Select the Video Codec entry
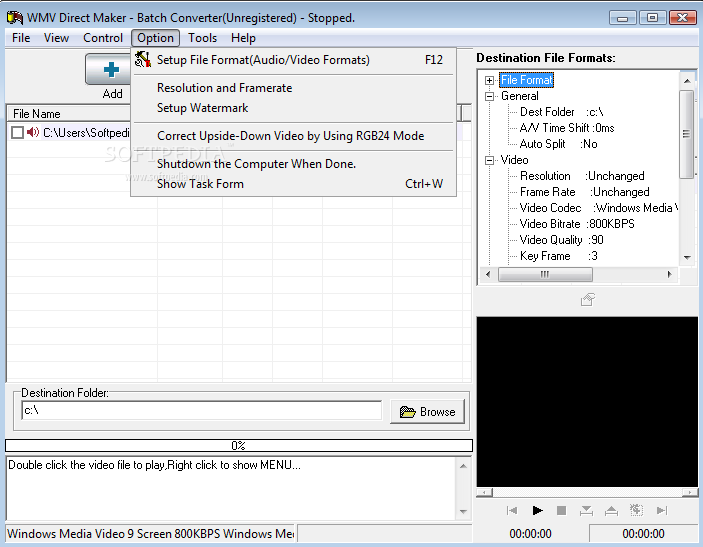Image resolution: width=703 pixels, height=547 pixels. pos(599,208)
